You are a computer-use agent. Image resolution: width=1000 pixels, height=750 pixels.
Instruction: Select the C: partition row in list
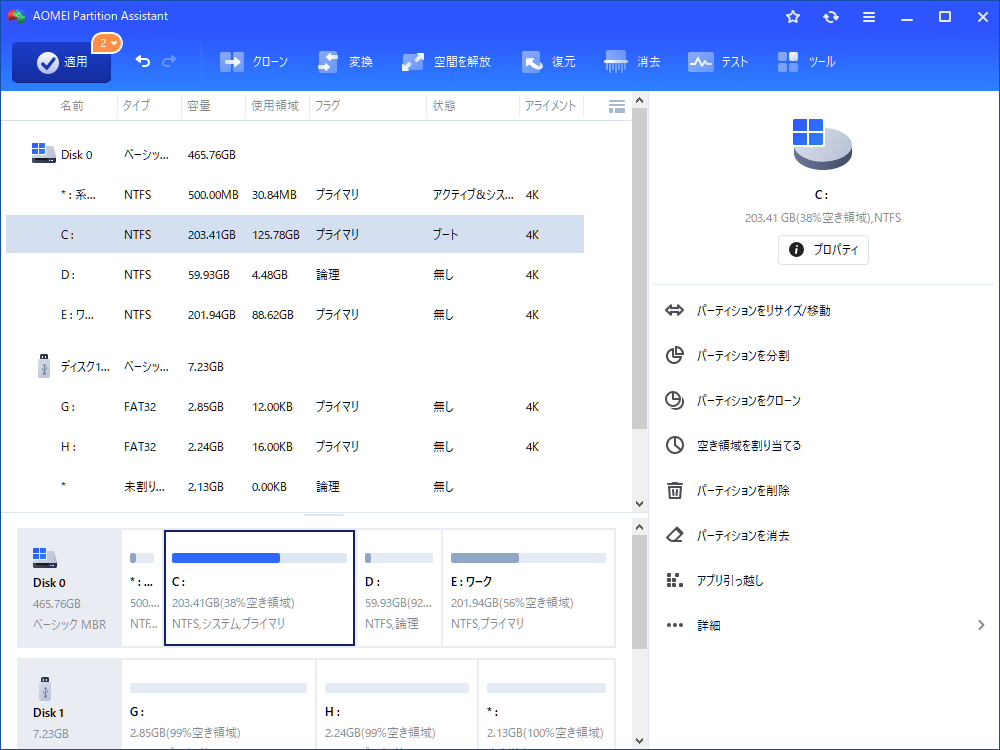click(295, 235)
